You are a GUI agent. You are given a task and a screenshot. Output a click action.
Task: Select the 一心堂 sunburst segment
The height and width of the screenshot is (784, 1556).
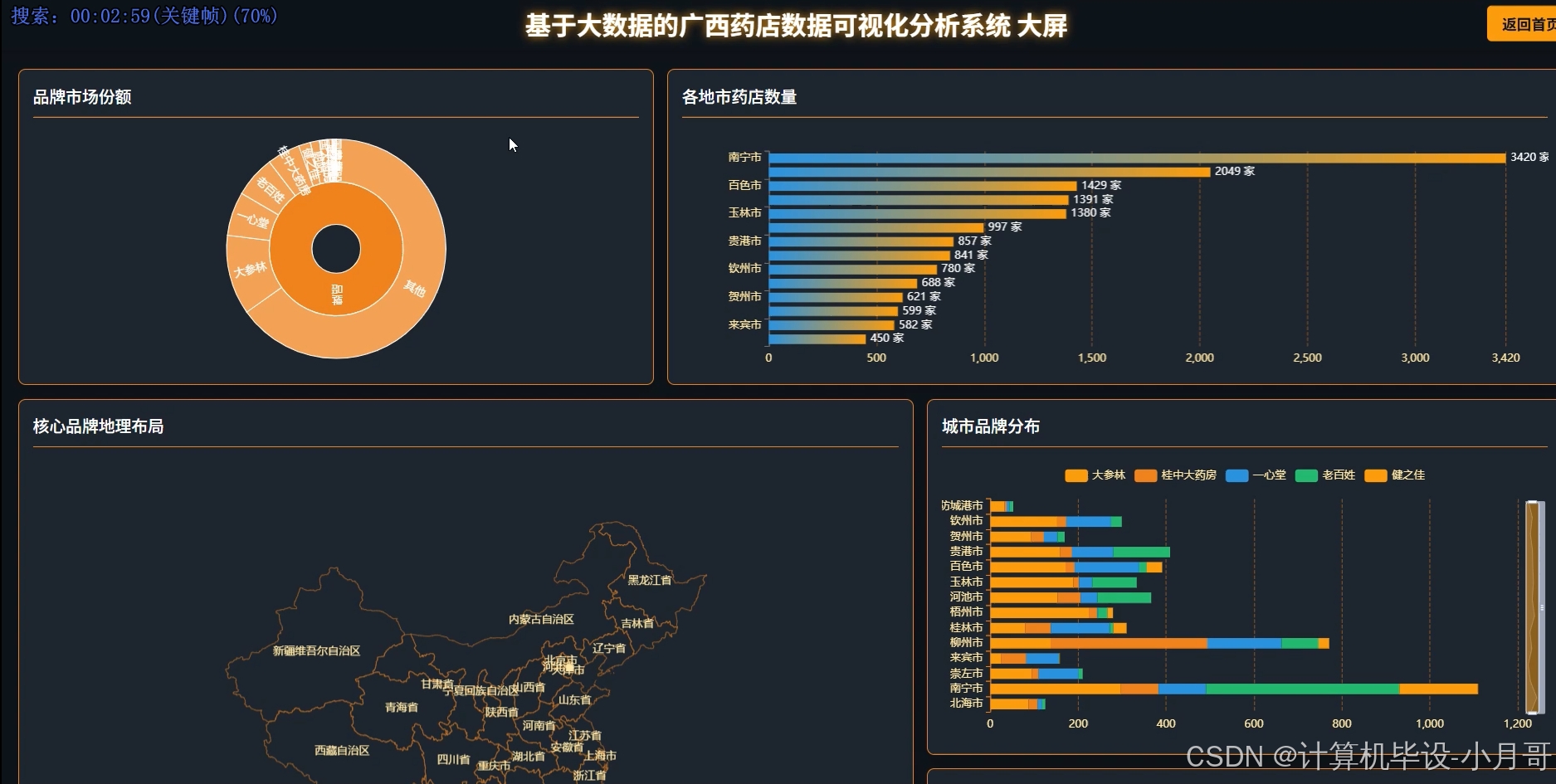pos(254,222)
